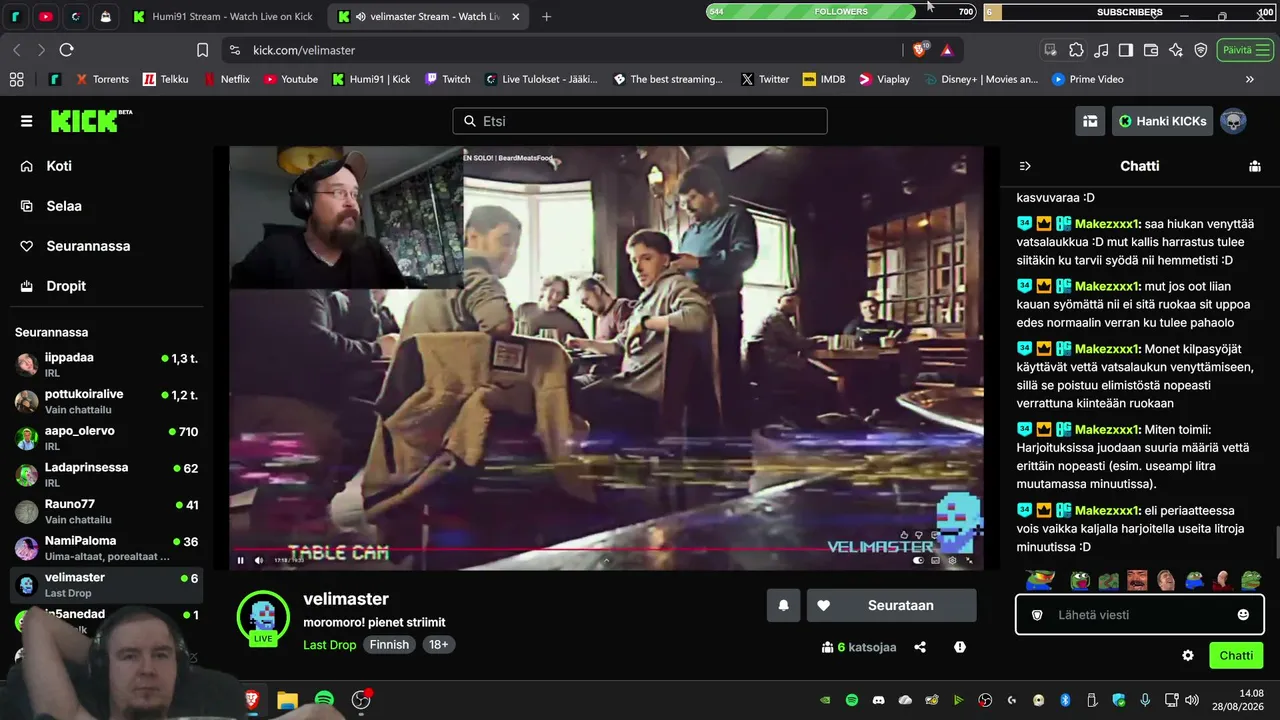
Task: Click the Brave Rewards triangle icon
Action: point(947,50)
